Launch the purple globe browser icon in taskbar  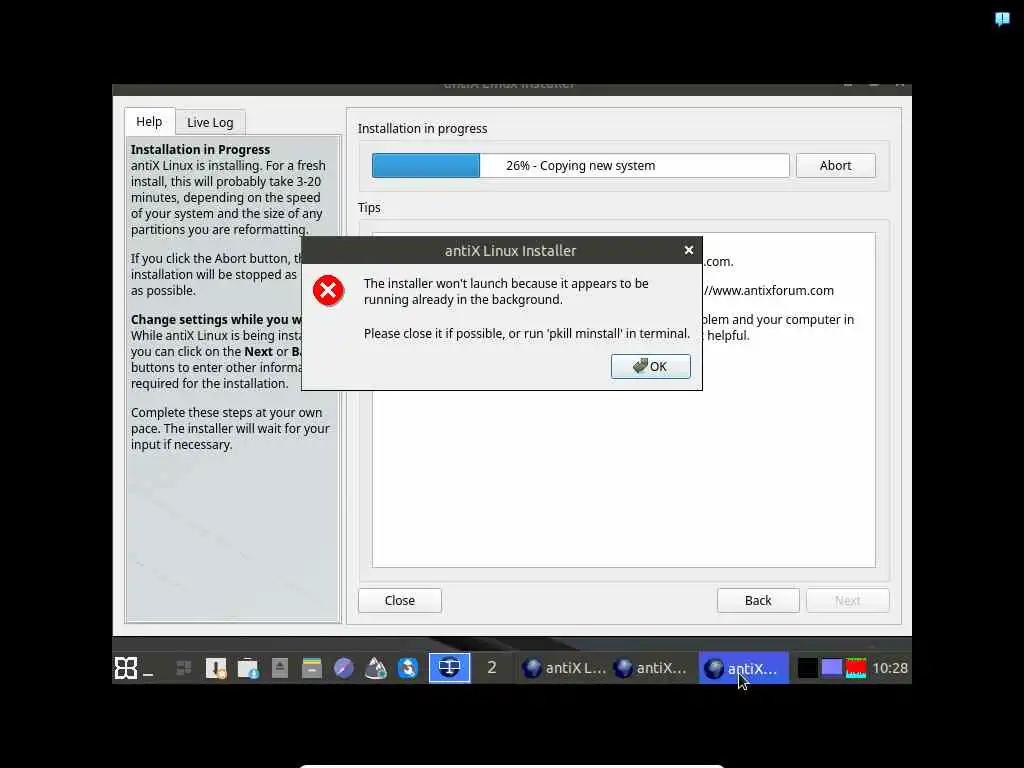344,667
